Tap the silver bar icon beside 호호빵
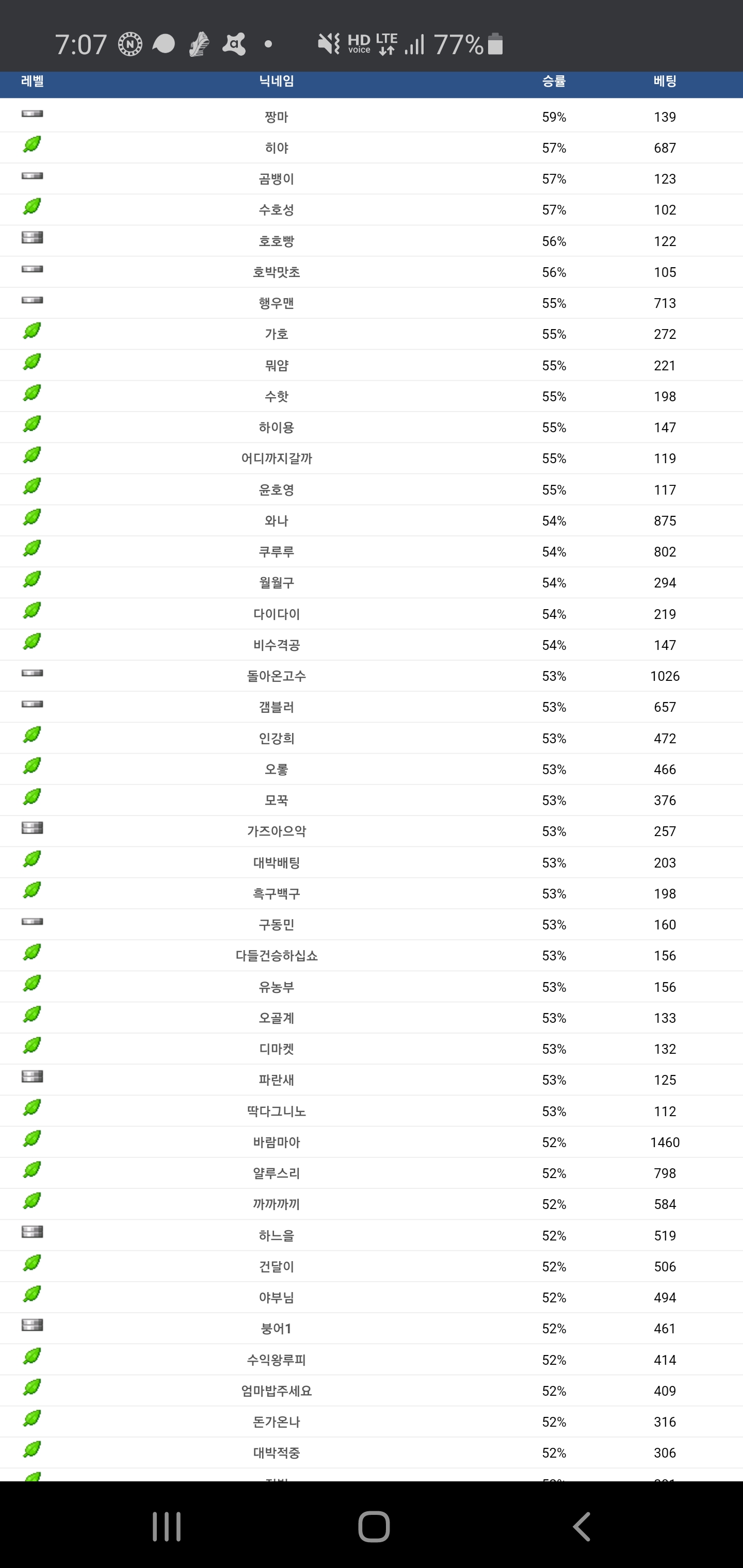The height and width of the screenshot is (1568, 743). [33, 237]
